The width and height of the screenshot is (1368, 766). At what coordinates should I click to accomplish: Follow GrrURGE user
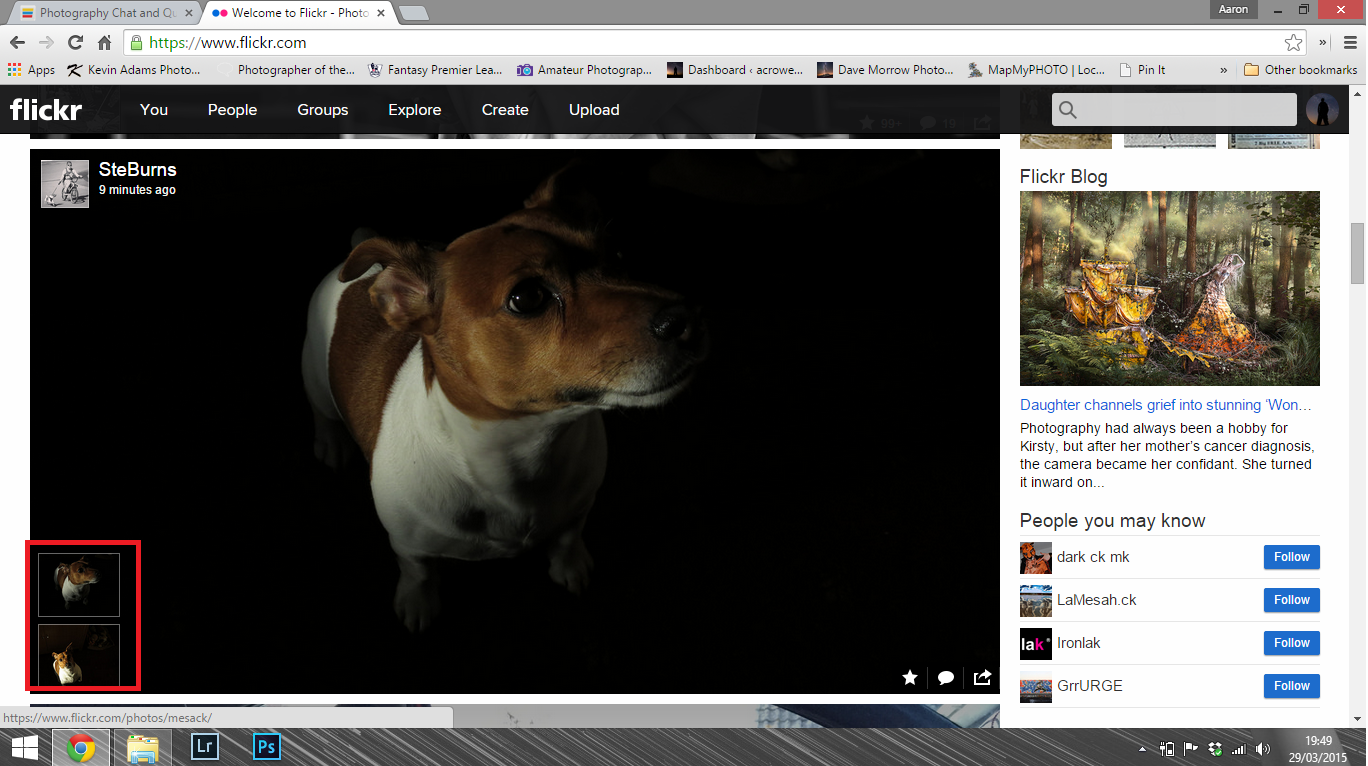coord(1291,686)
